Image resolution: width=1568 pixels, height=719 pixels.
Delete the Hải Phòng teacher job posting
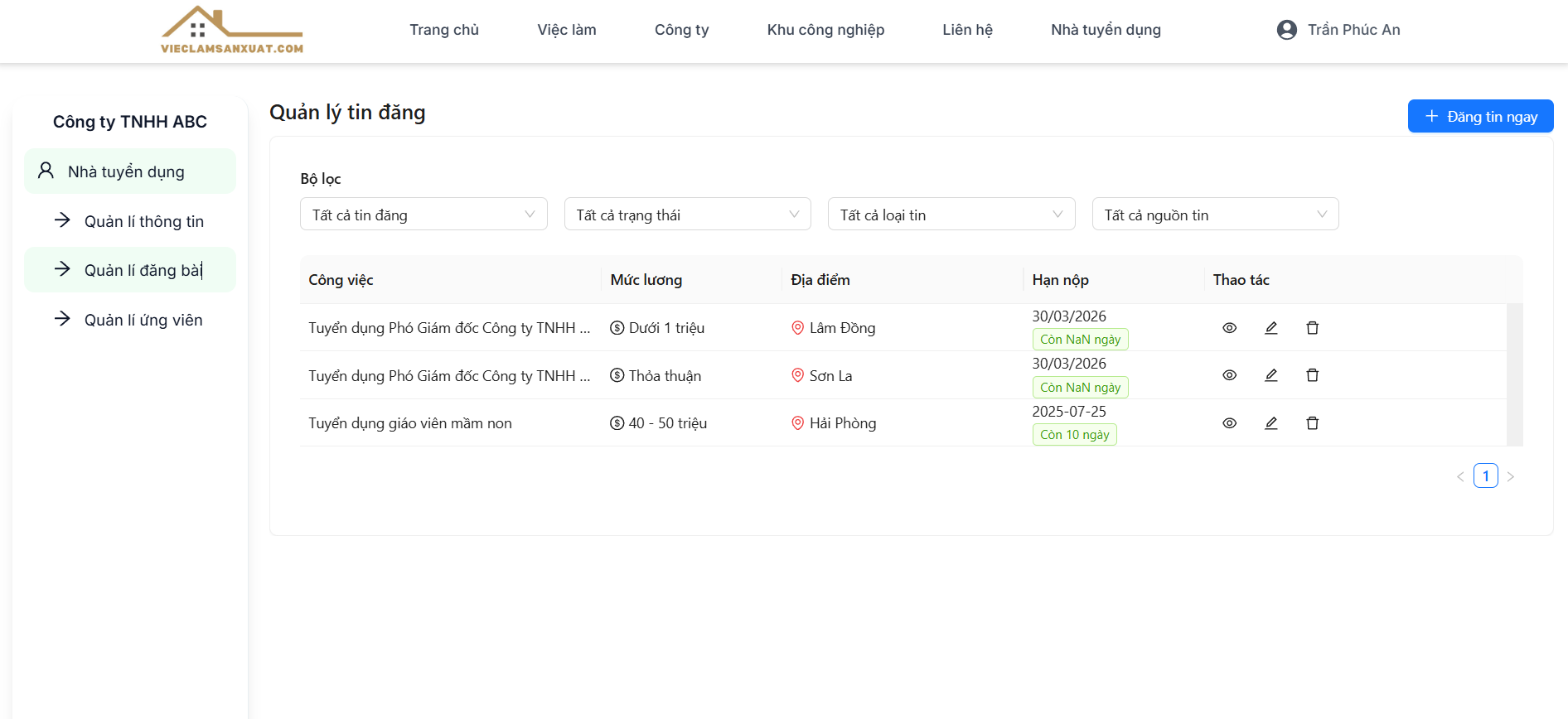[x=1312, y=423]
